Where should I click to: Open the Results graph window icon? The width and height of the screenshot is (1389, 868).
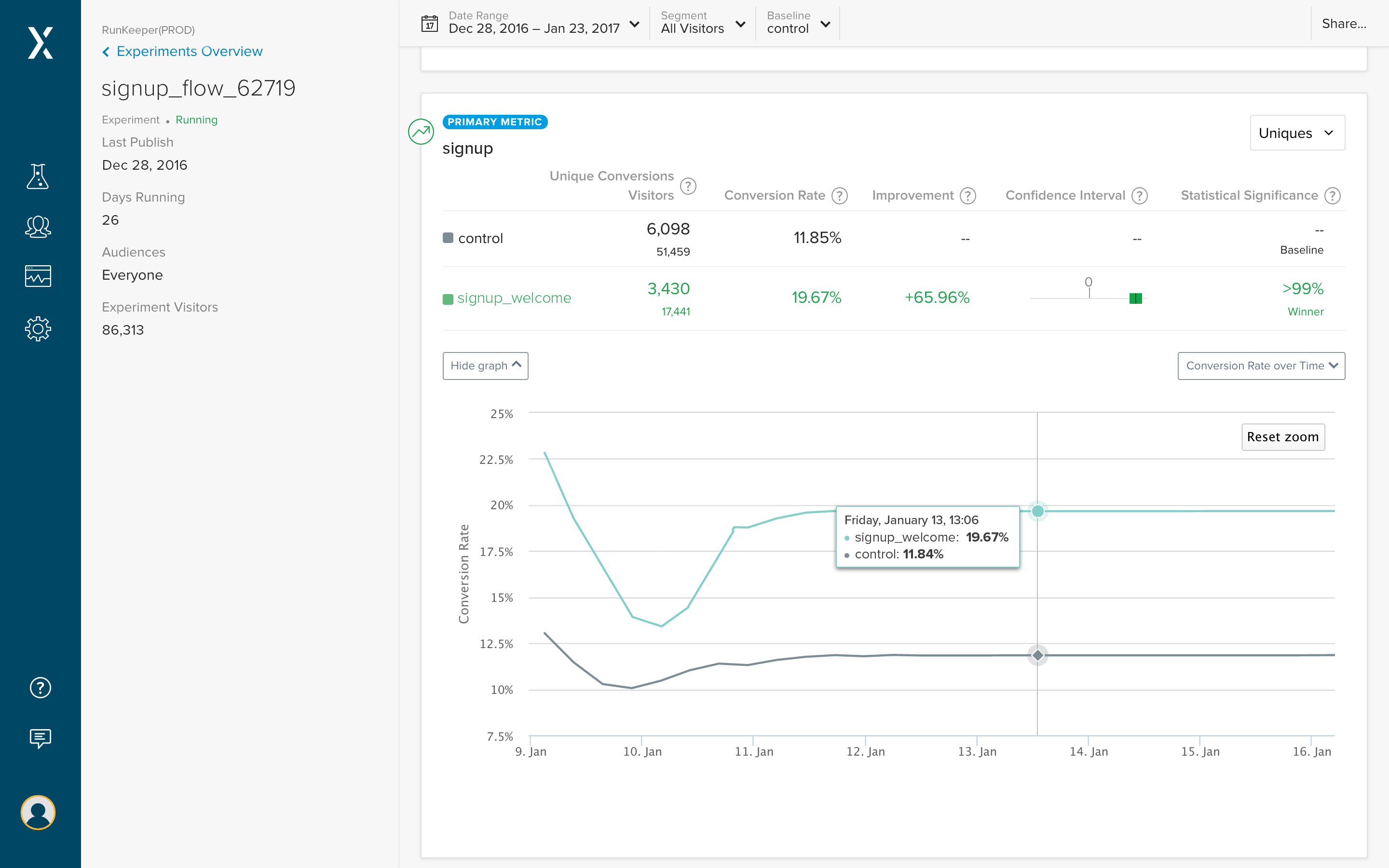click(38, 276)
